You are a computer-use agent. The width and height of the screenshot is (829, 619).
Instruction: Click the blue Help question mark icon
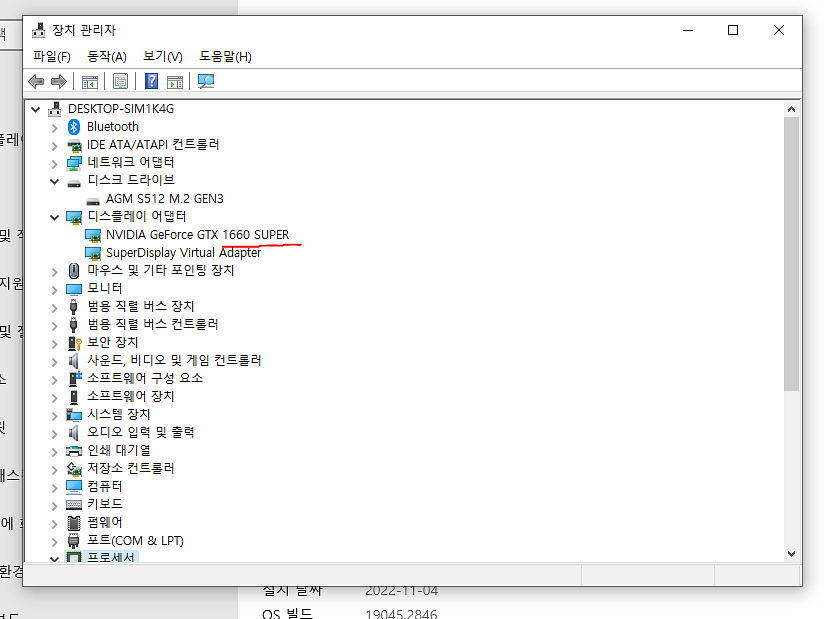(151, 81)
